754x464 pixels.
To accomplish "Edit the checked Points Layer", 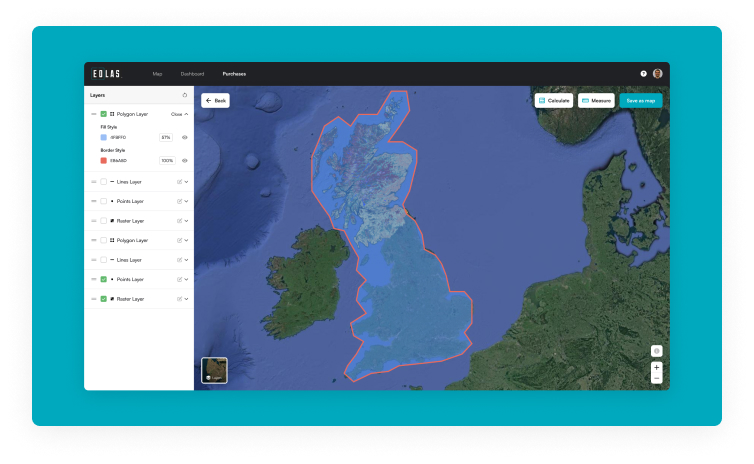I will pos(179,279).
